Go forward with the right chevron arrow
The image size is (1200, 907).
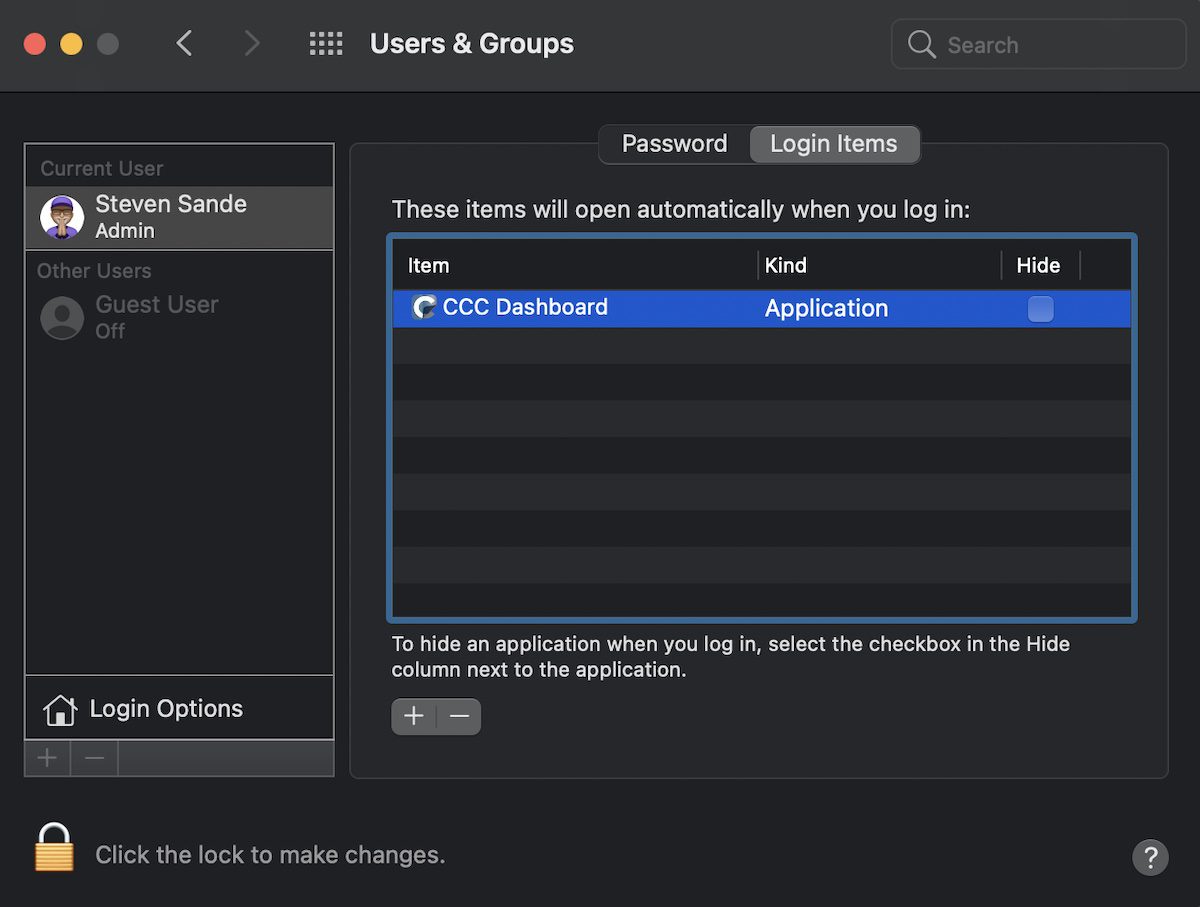[x=252, y=44]
